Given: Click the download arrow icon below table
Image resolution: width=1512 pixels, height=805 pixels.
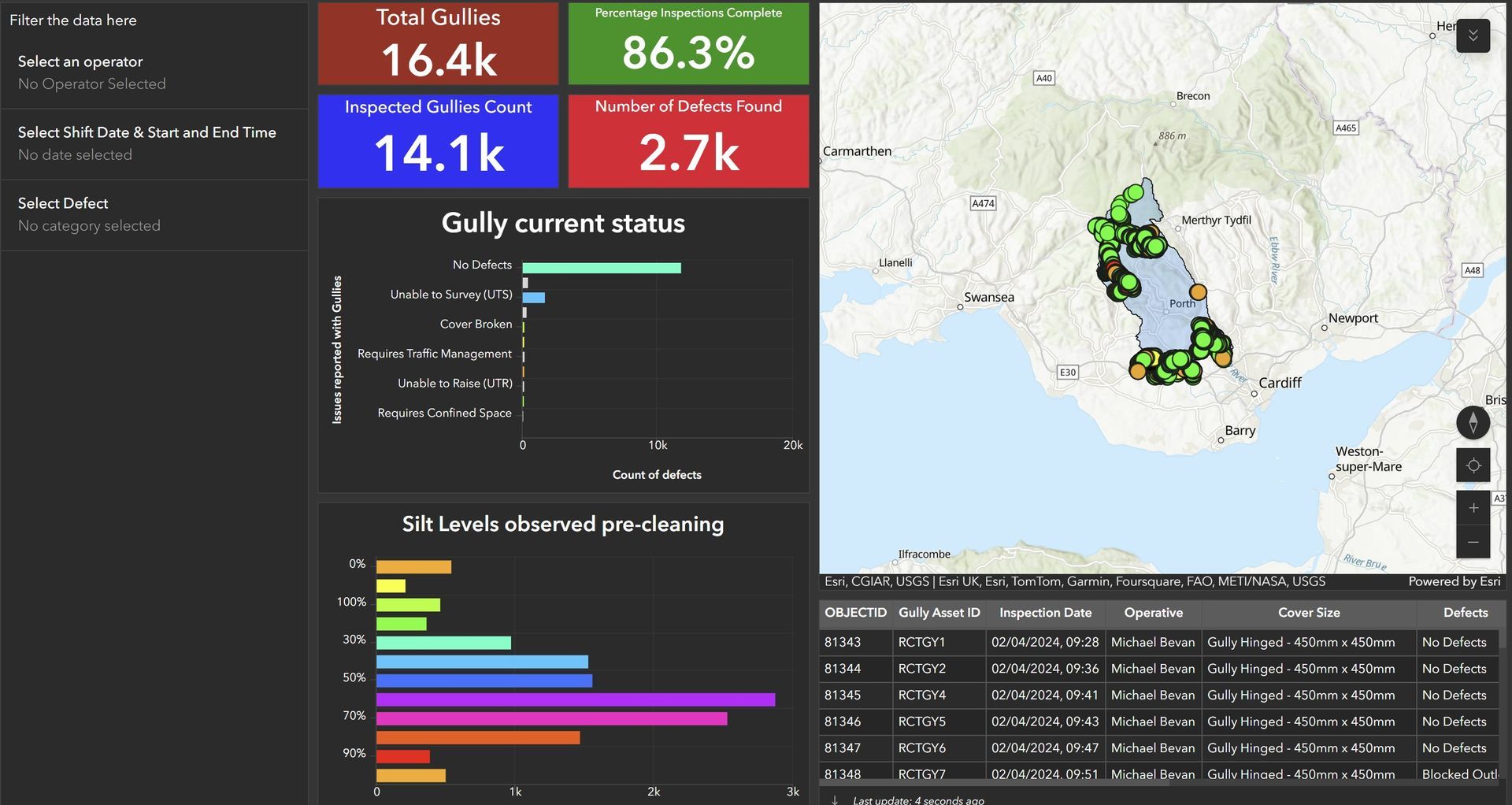Looking at the screenshot, I should (835, 799).
